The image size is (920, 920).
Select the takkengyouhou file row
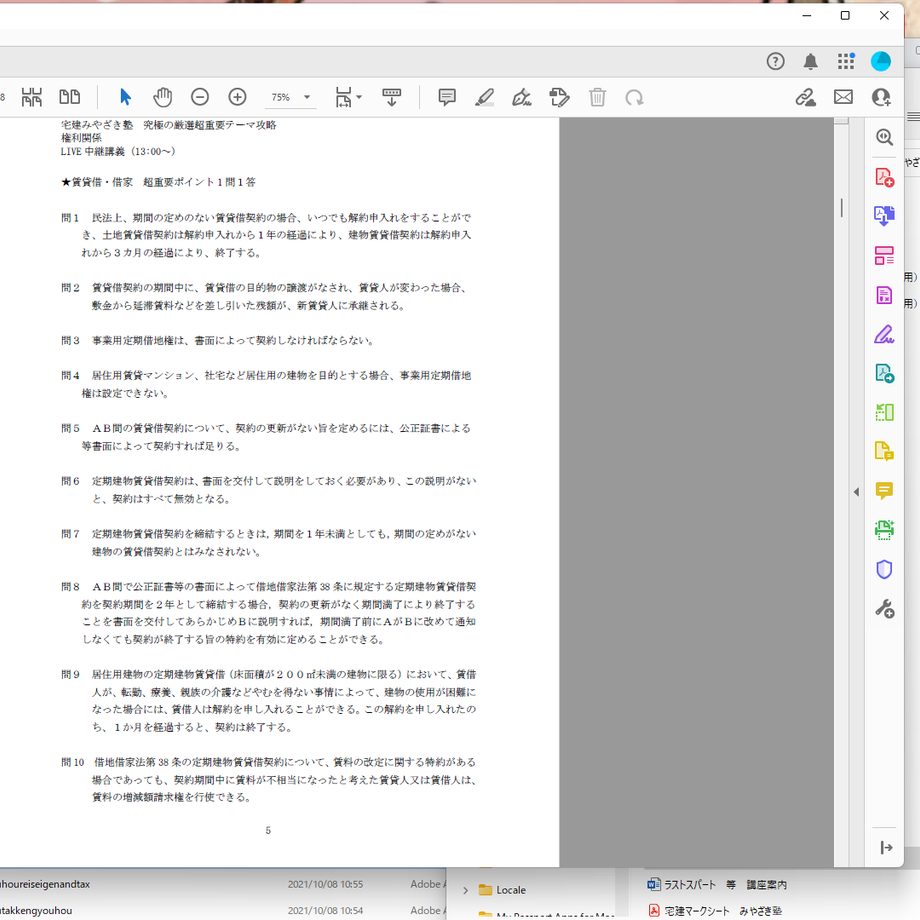tap(223, 911)
